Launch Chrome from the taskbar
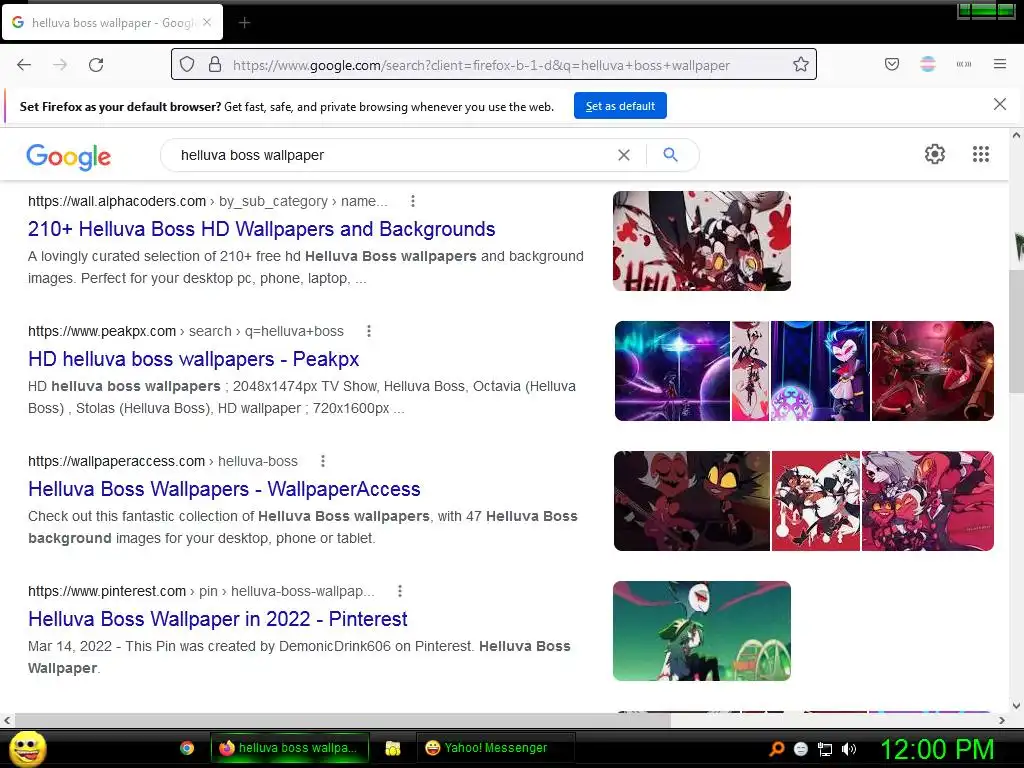Viewport: 1024px width, 768px height. 187,748
